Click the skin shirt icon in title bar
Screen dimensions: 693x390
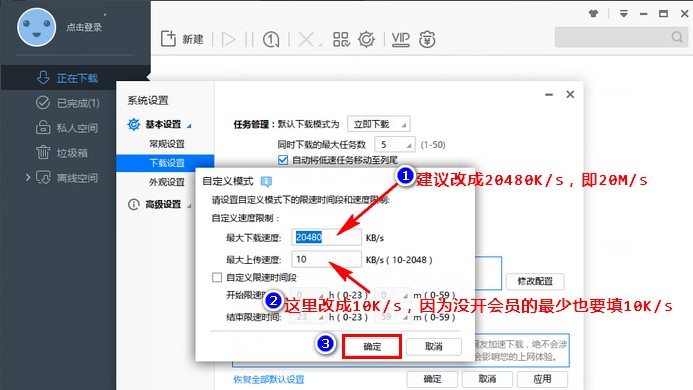593,14
